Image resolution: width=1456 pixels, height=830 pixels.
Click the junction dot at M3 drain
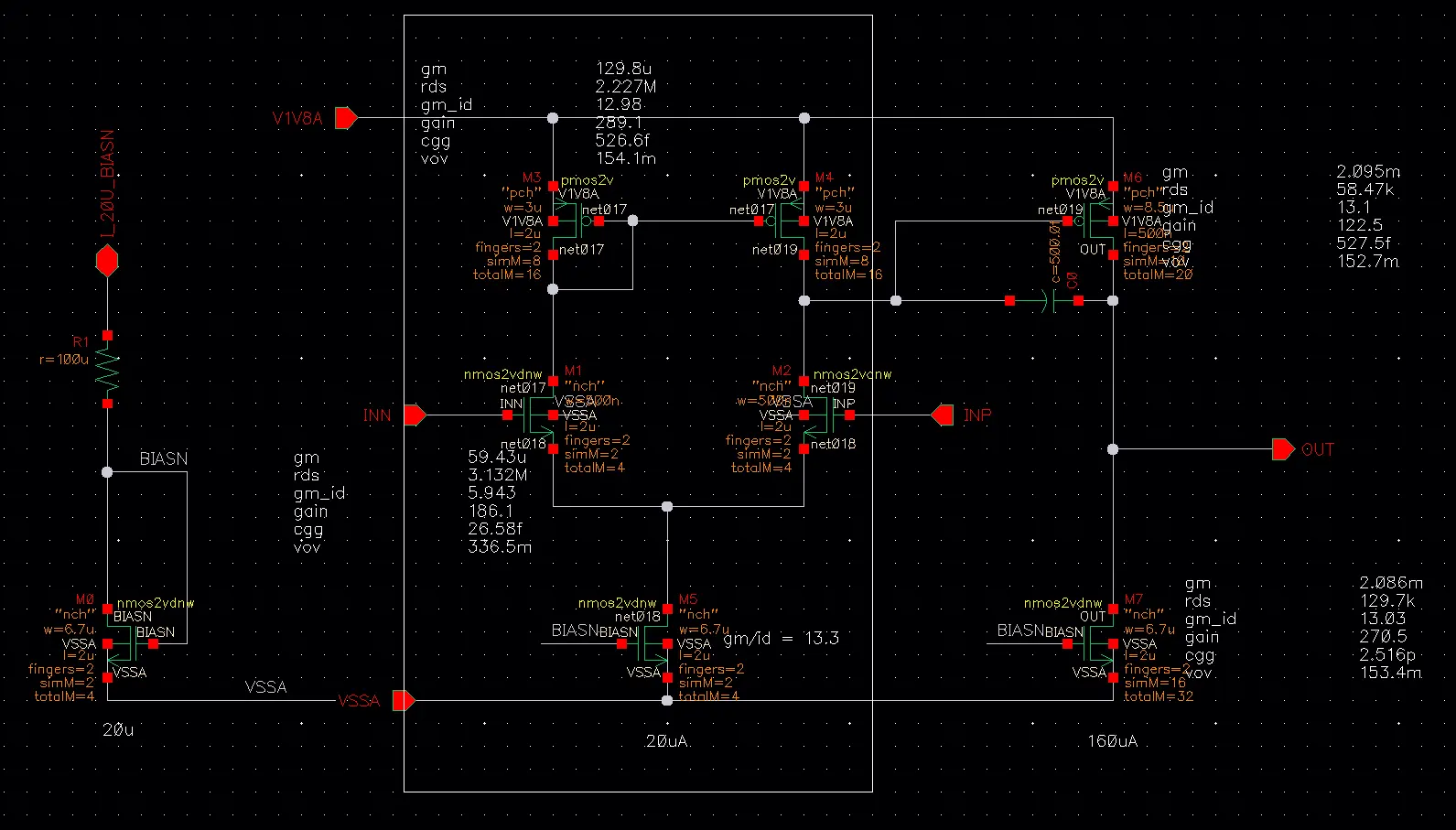pyautogui.click(x=553, y=289)
